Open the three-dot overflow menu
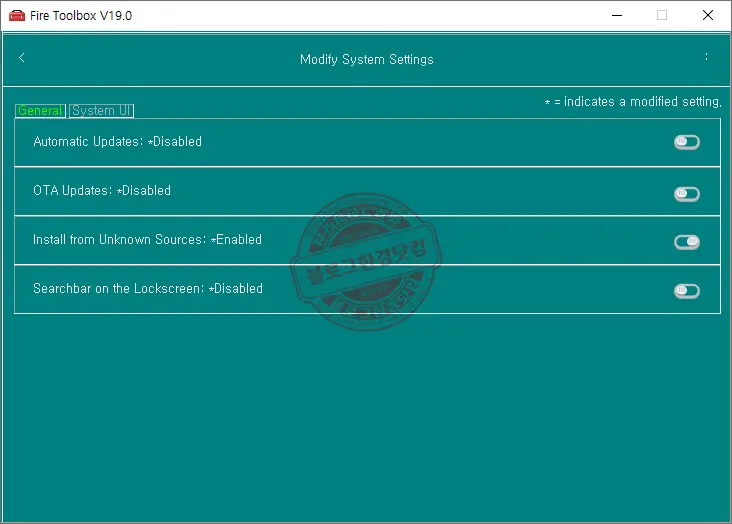This screenshot has height=524, width=732. click(x=706, y=57)
